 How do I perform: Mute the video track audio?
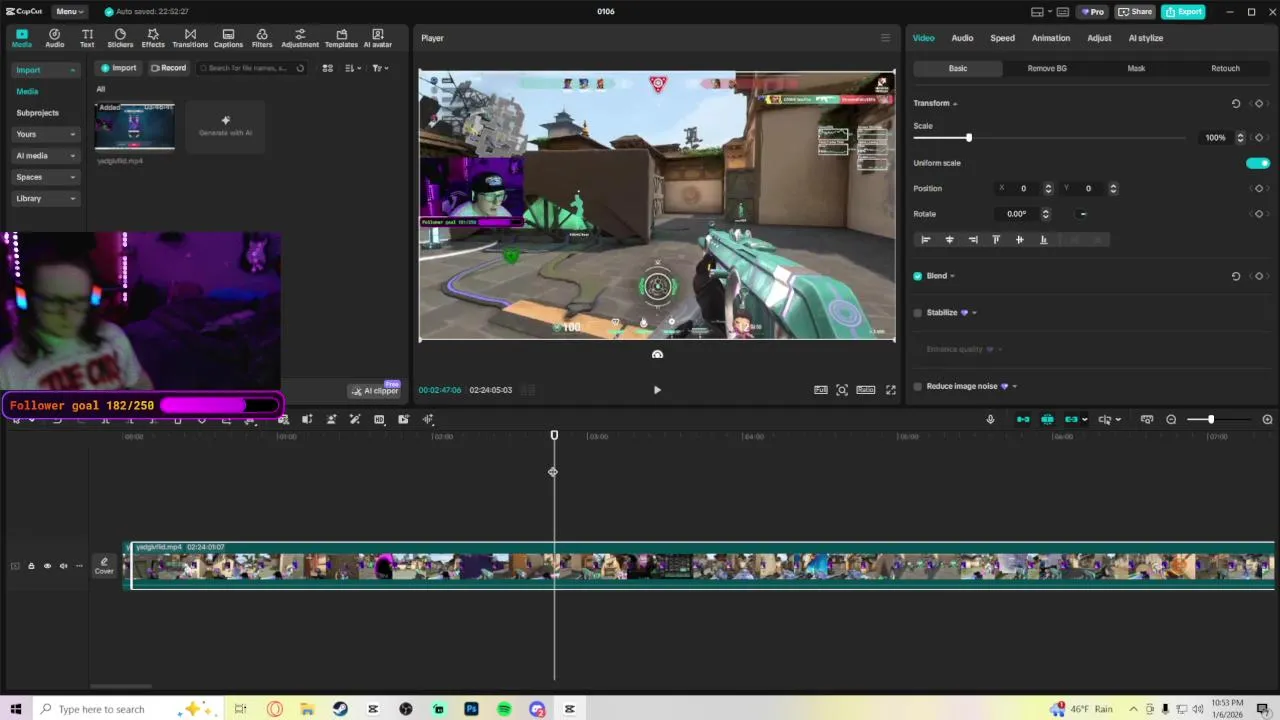(63, 566)
